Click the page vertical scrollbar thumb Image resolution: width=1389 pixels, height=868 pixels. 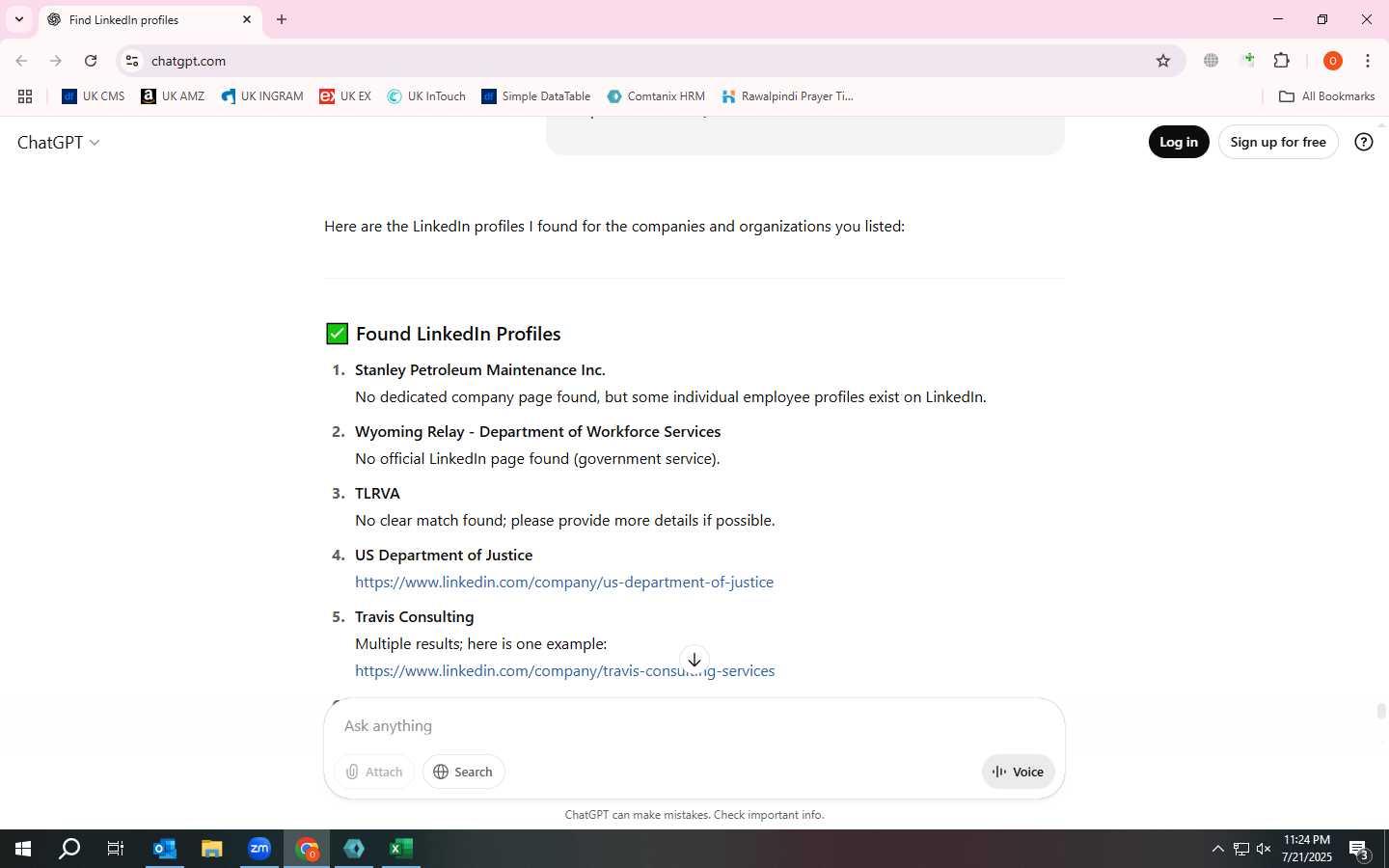1381,712
